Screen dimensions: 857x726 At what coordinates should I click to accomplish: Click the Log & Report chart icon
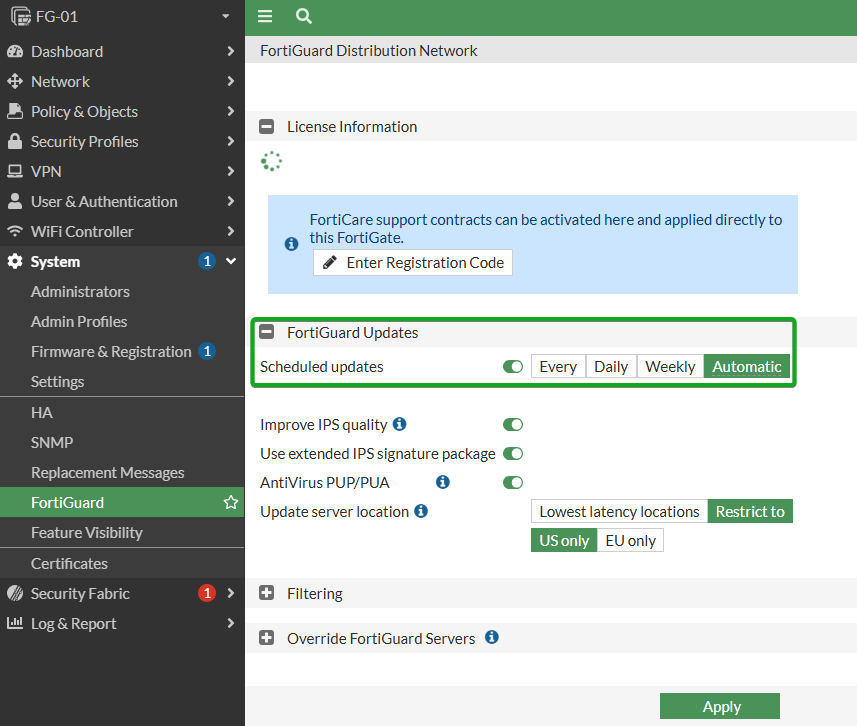(15, 623)
